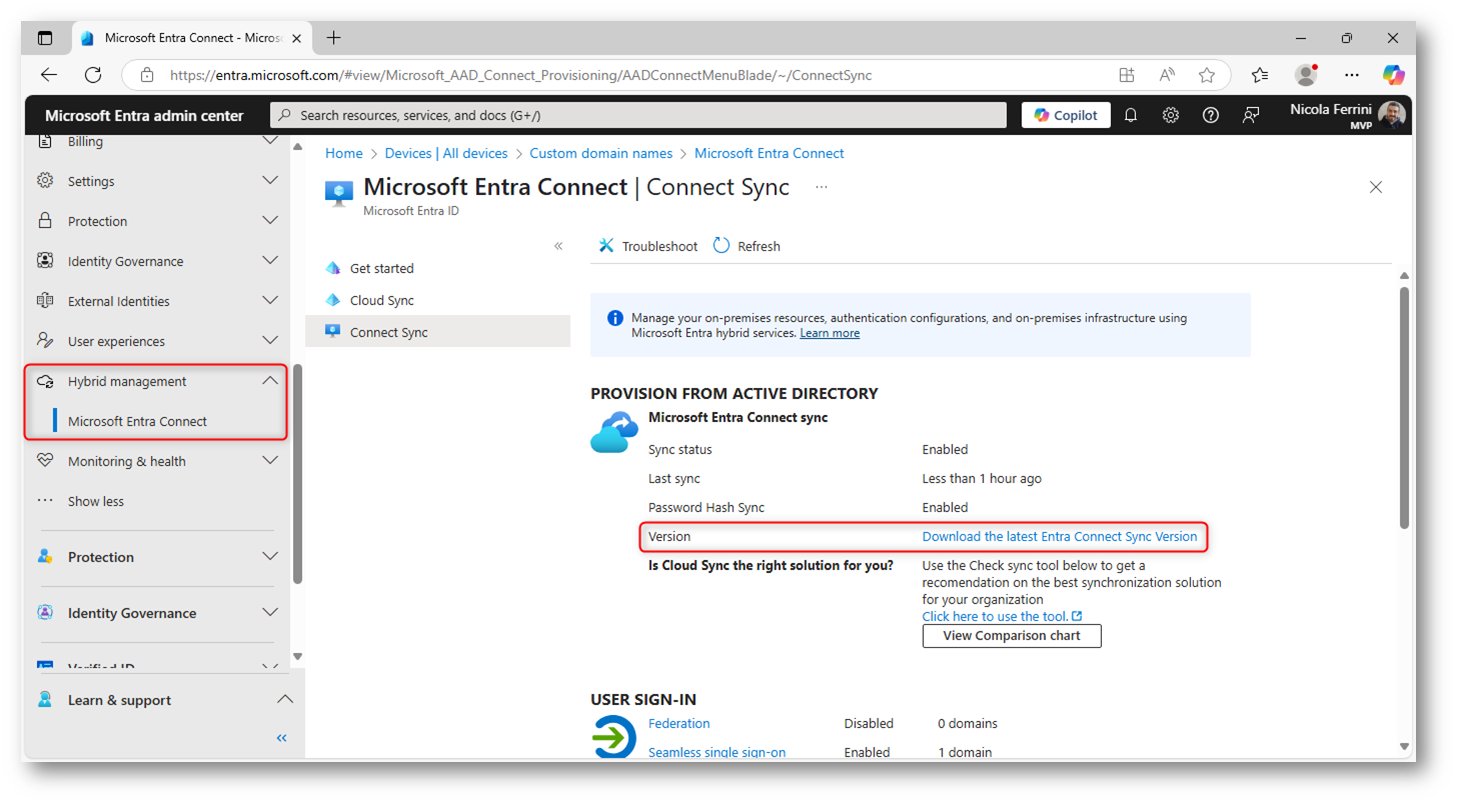Select Microsoft Entra Connect in sidebar
This screenshot has height=804, width=1458.
(x=138, y=421)
